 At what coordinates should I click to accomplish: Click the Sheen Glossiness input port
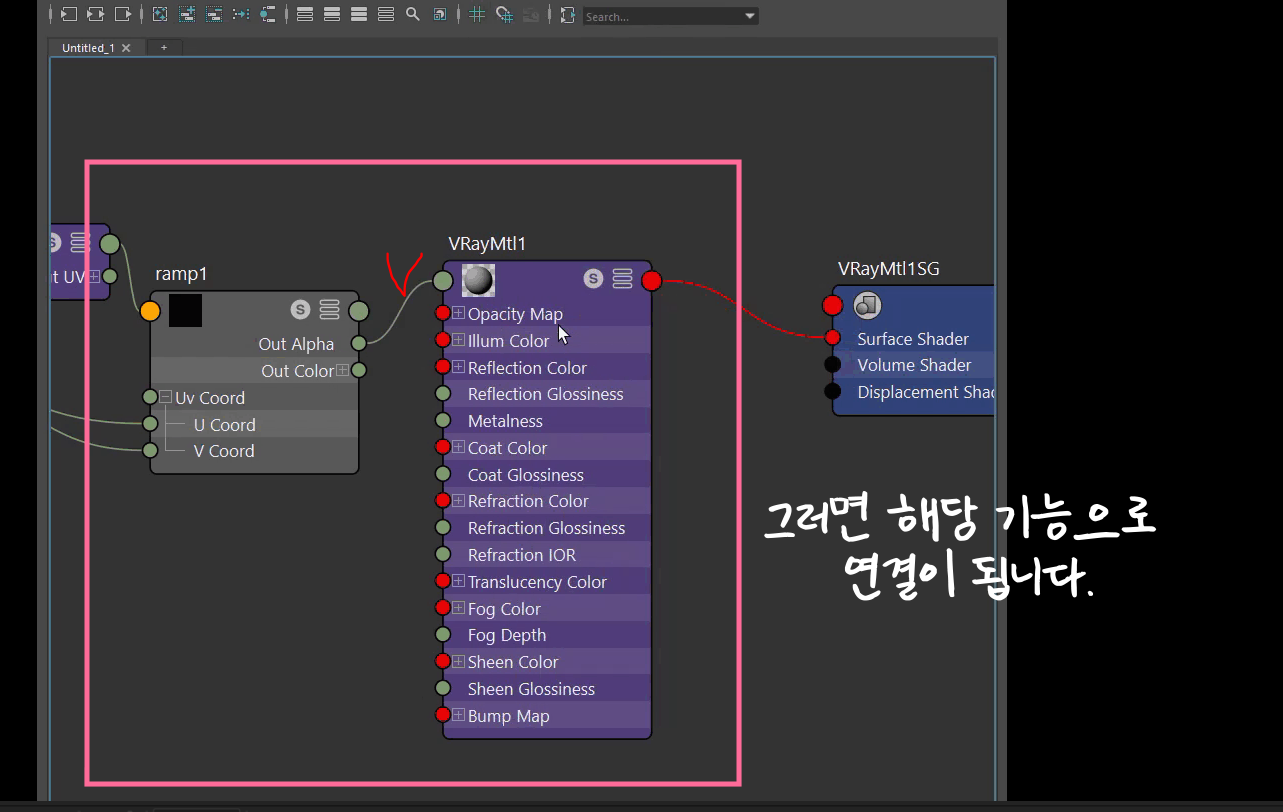[x=443, y=688]
